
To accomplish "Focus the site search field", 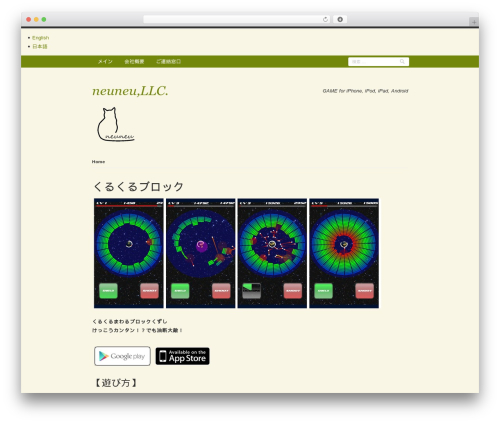I will click(378, 62).
